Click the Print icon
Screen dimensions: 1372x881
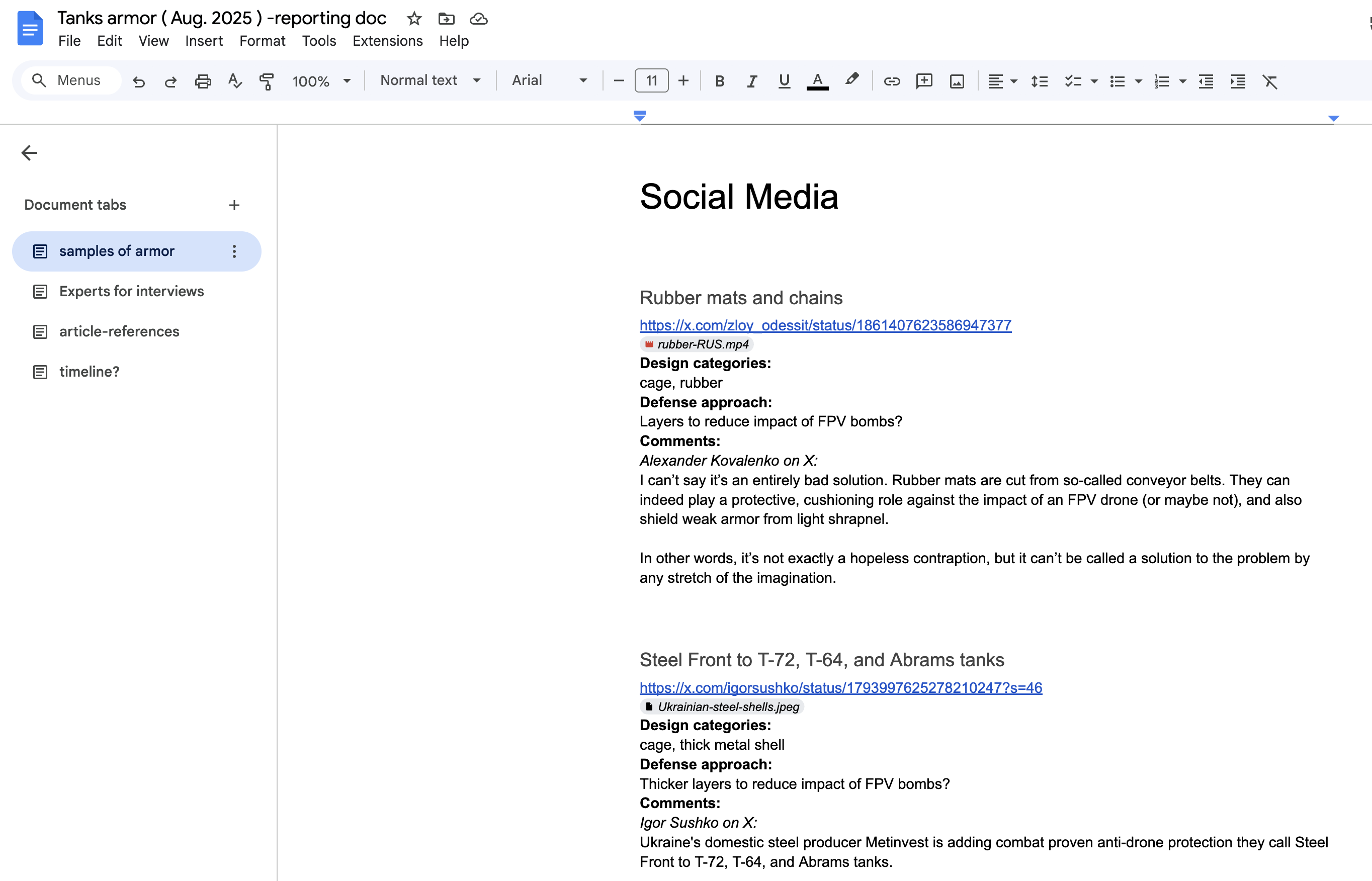(x=203, y=81)
